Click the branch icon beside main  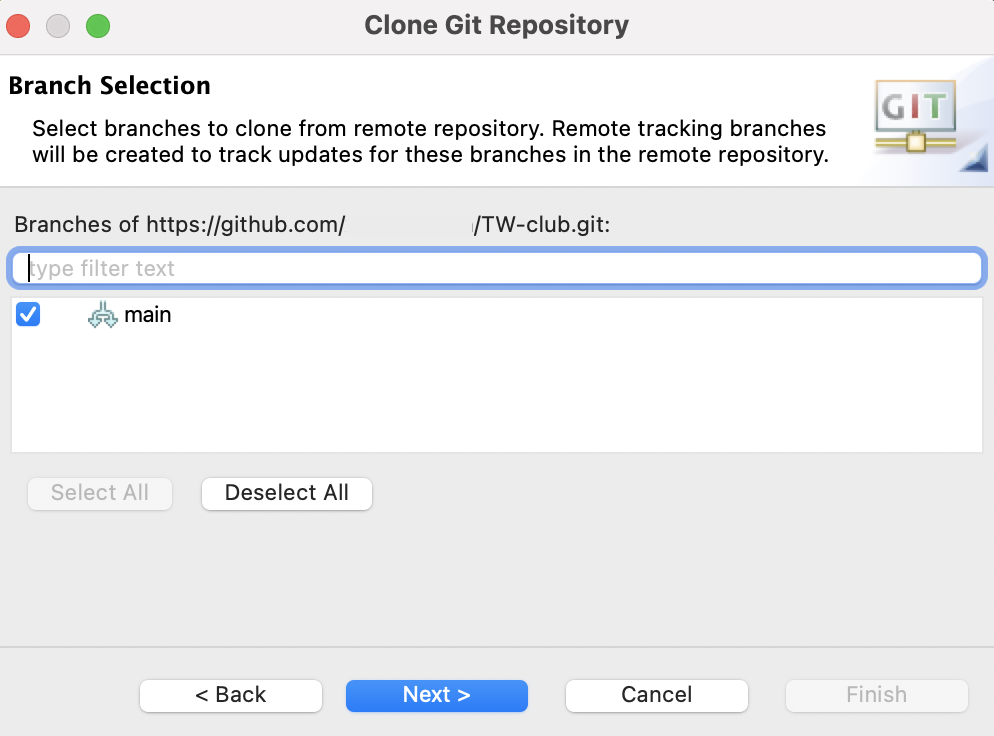tap(103, 316)
